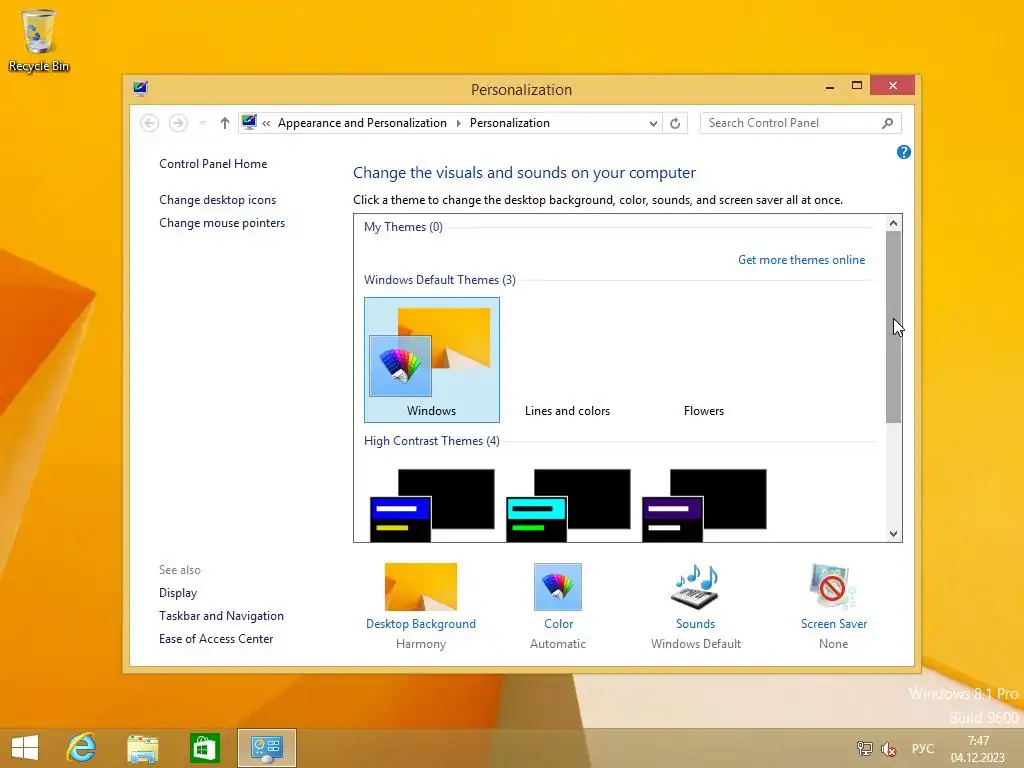
Task: Select the Windows theme thumbnail
Action: (432, 360)
